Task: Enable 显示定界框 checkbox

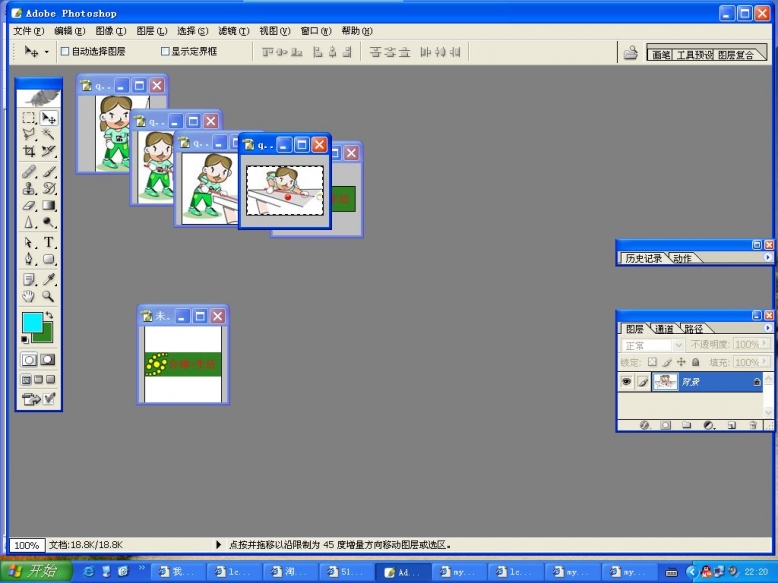Action: pos(165,51)
